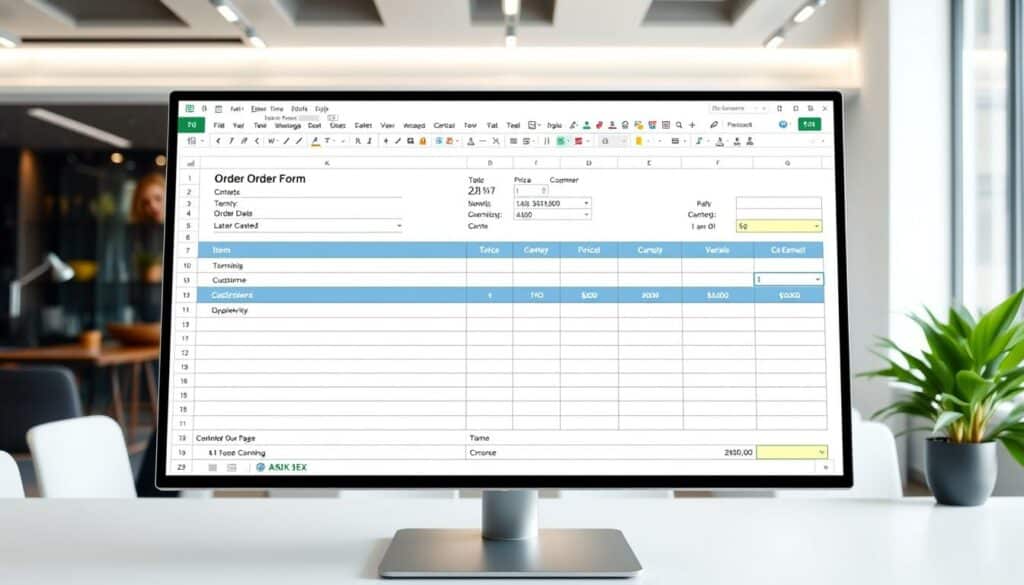Select the ASJK 1EX sheet tab
1024x585 pixels.
pyautogui.click(x=281, y=467)
